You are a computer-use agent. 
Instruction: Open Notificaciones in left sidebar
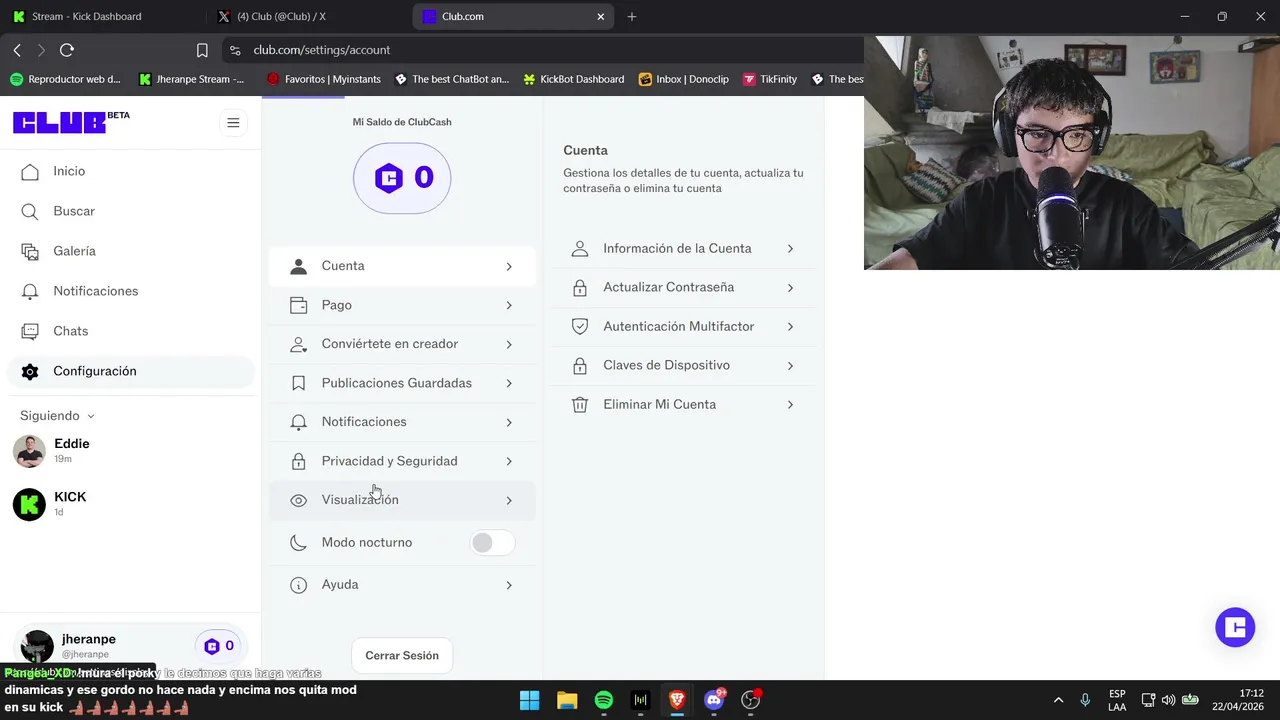point(131,291)
